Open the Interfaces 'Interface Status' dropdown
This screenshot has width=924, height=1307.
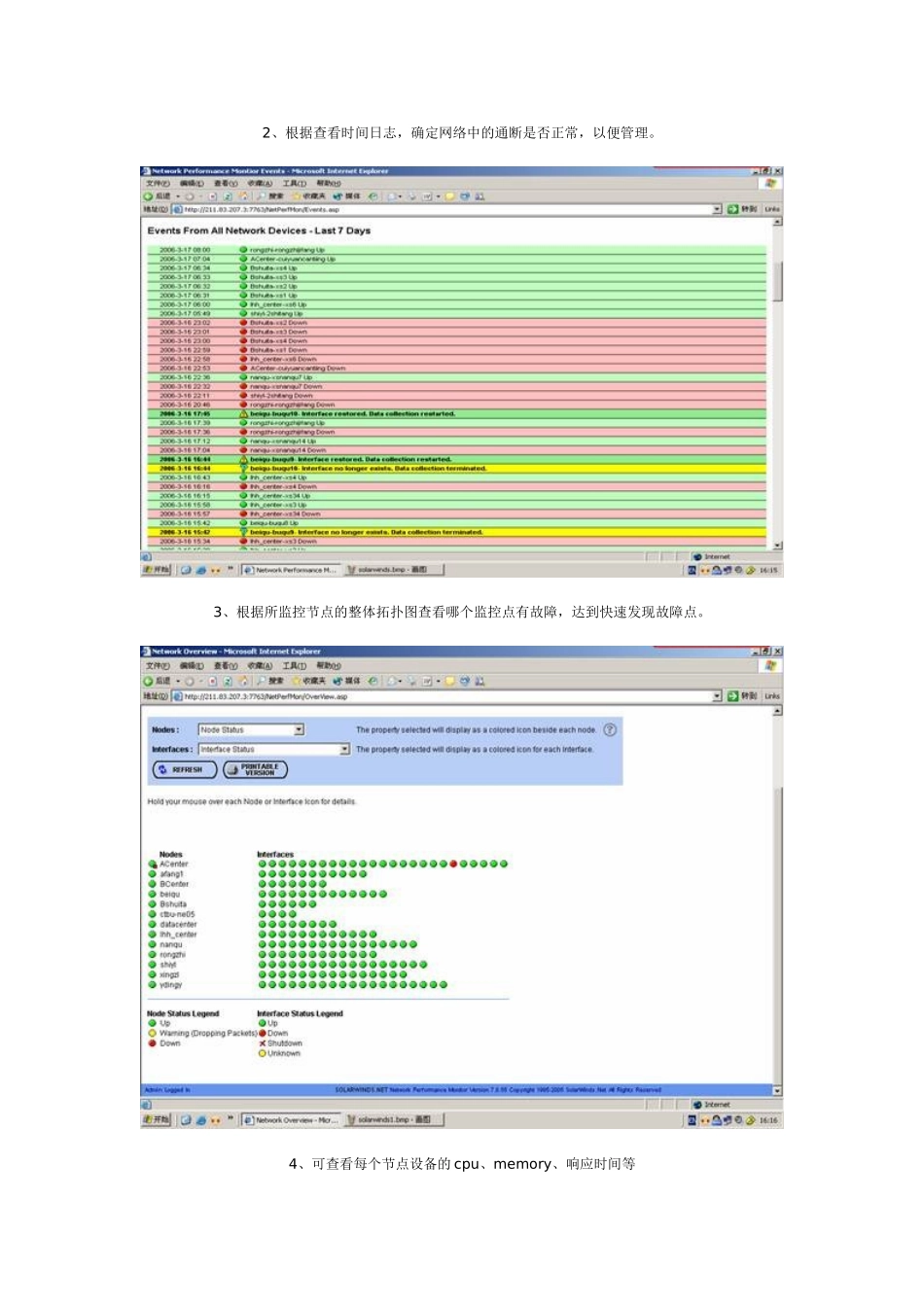(x=274, y=750)
